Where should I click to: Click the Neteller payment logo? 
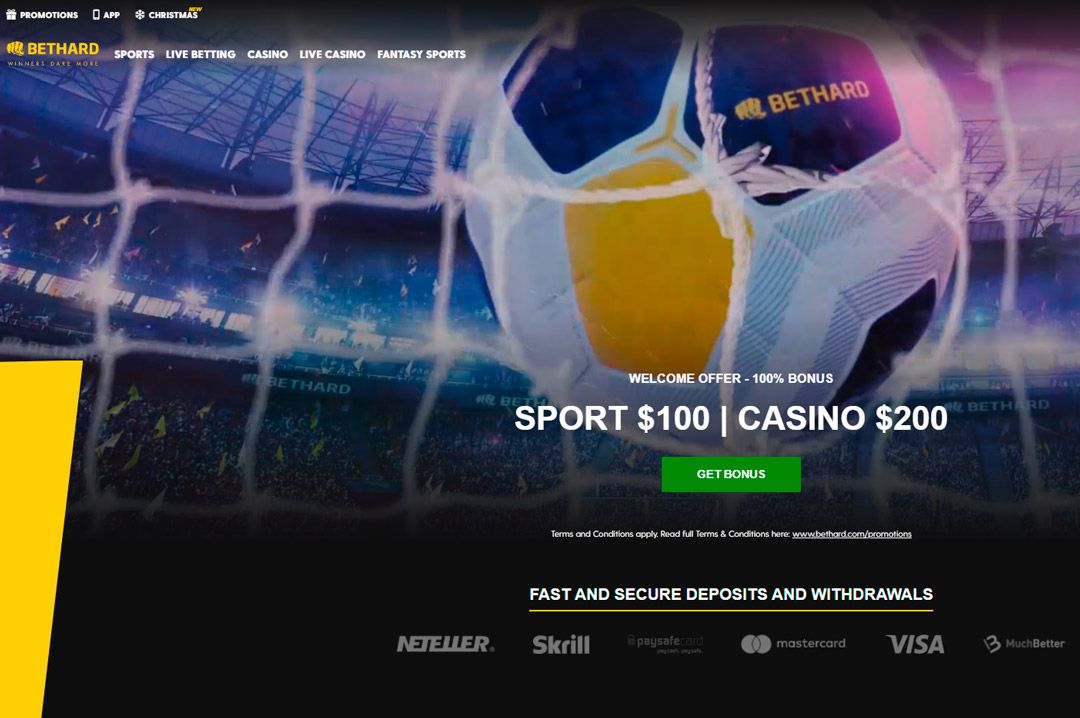tap(446, 644)
